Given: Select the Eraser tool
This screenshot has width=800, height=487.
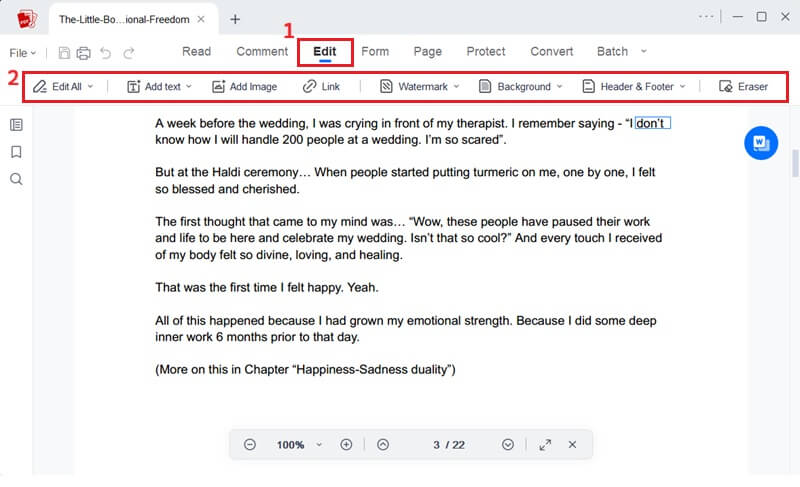Looking at the screenshot, I should pyautogui.click(x=743, y=87).
